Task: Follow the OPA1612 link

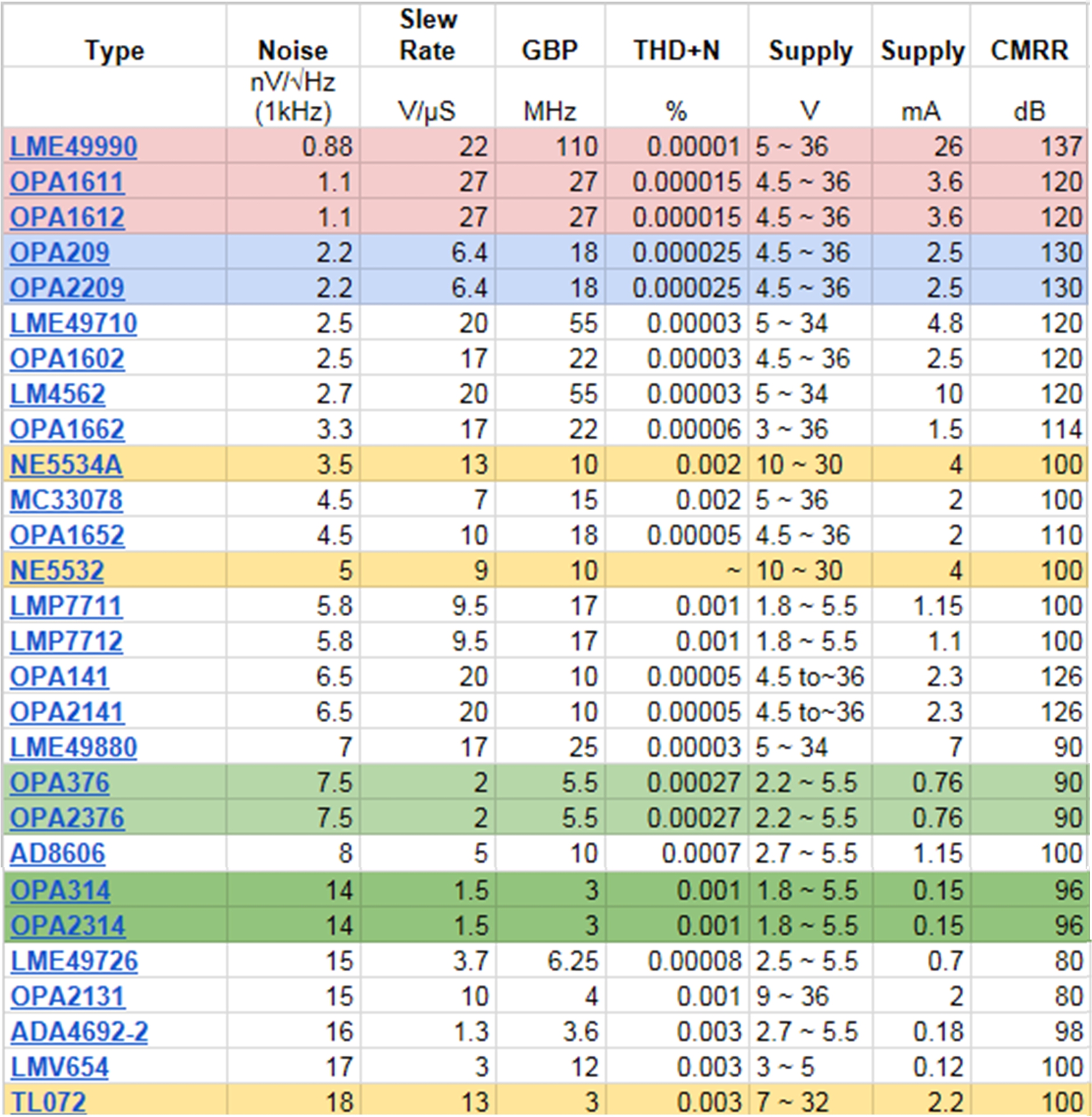Action: click(67, 218)
